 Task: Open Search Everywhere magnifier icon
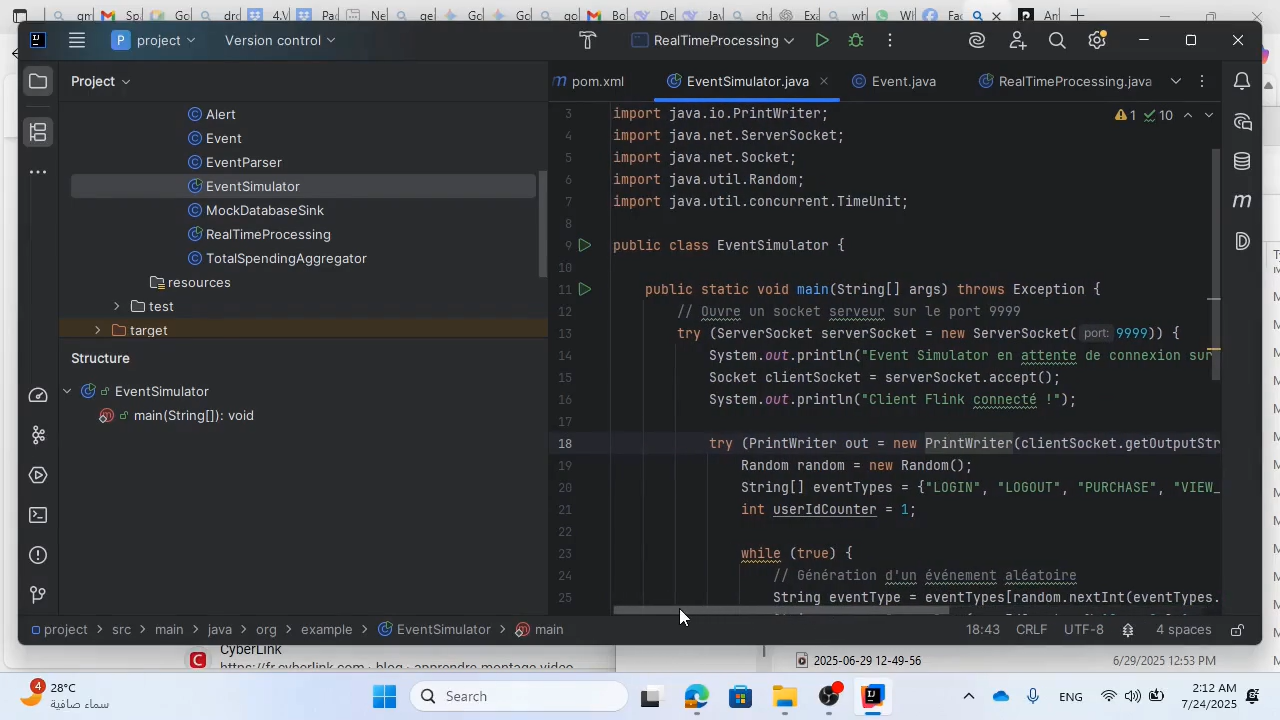pyautogui.click(x=1057, y=41)
